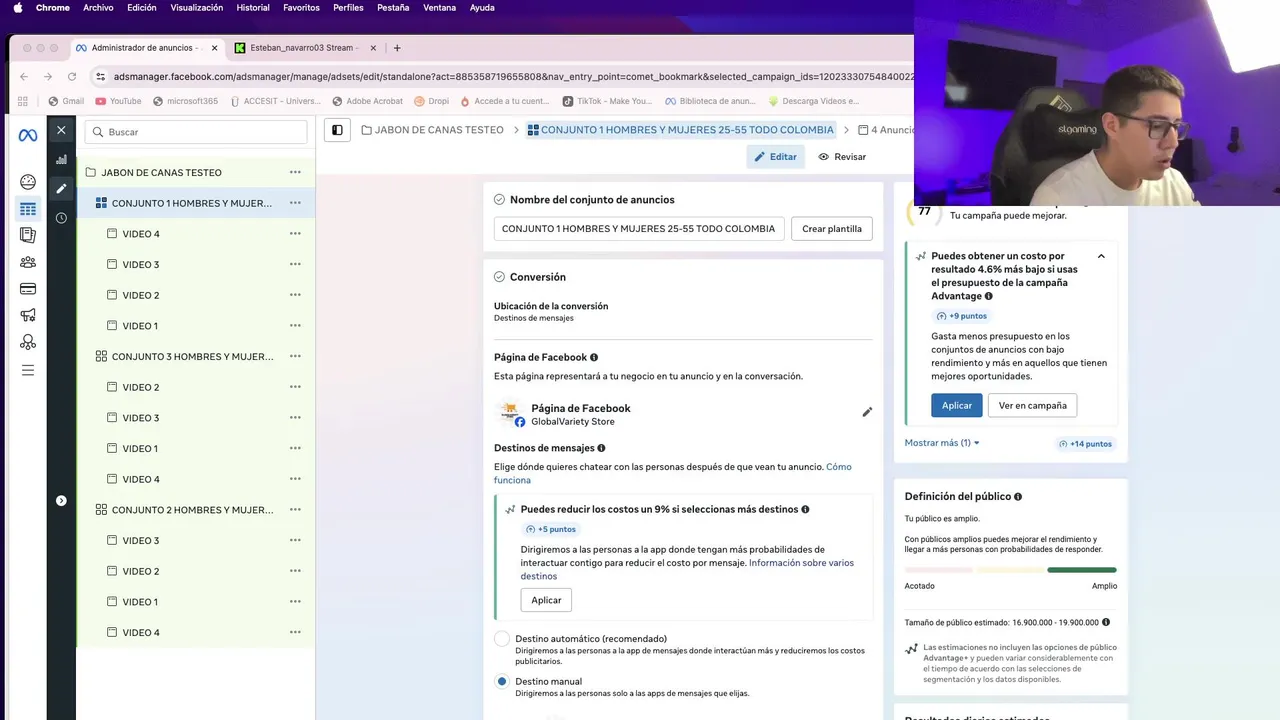Open the Gmail bookmark
1280x720 pixels.
(x=66, y=101)
